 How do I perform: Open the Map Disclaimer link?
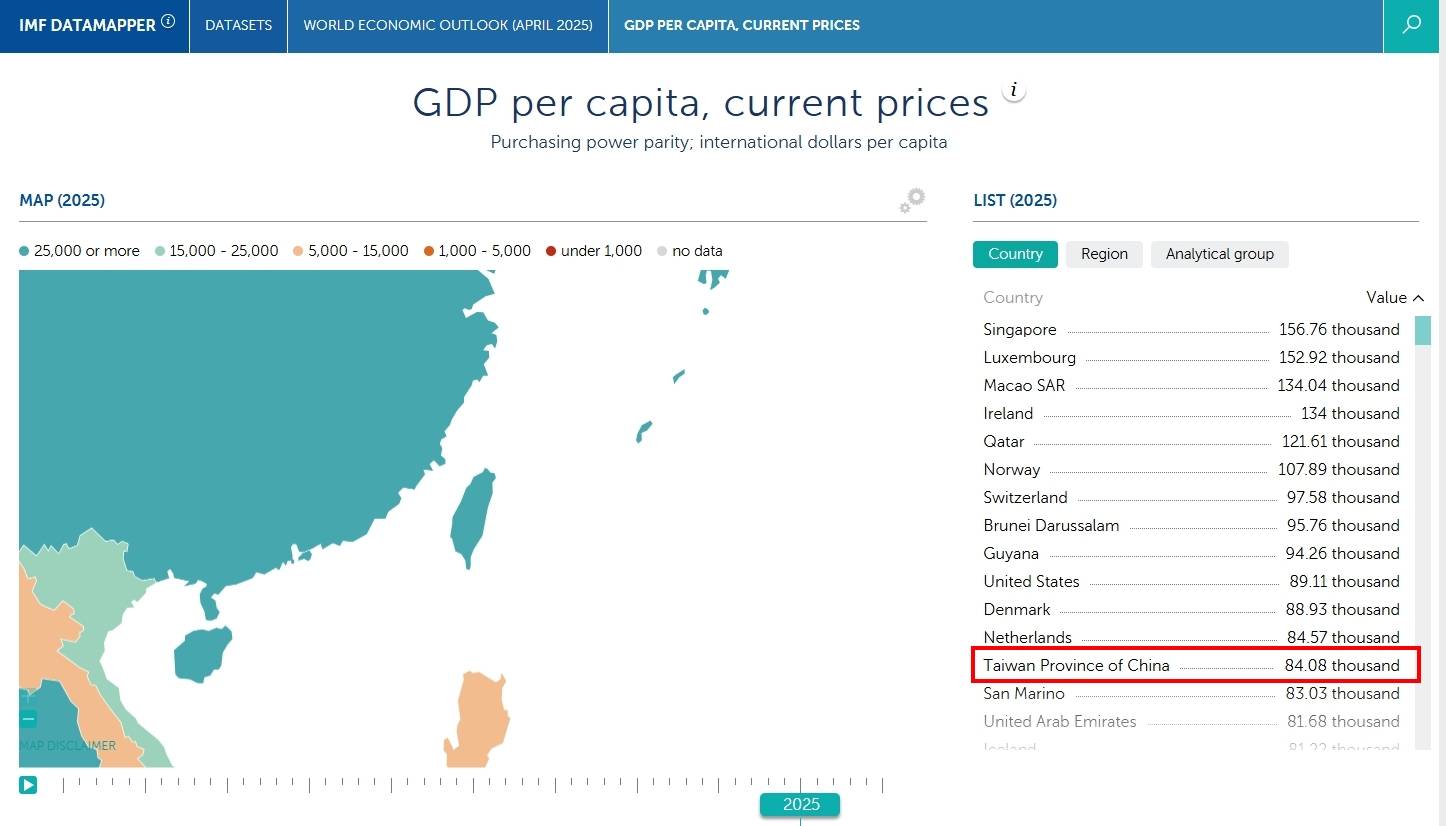click(x=68, y=745)
